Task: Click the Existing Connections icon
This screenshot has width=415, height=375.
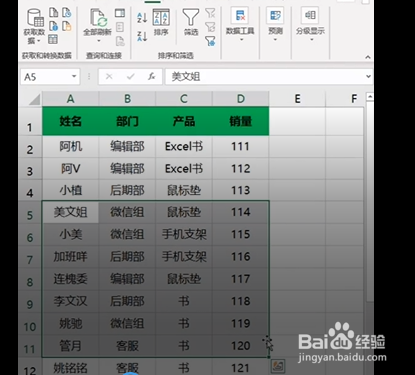Action: (x=67, y=26)
